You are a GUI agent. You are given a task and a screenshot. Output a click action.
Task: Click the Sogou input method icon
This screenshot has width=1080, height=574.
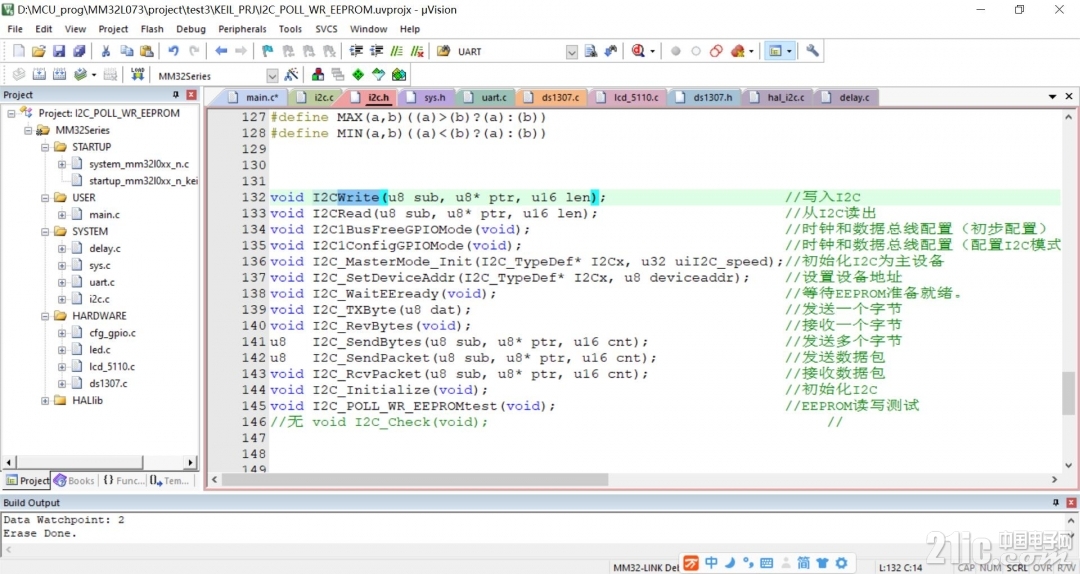[691, 563]
